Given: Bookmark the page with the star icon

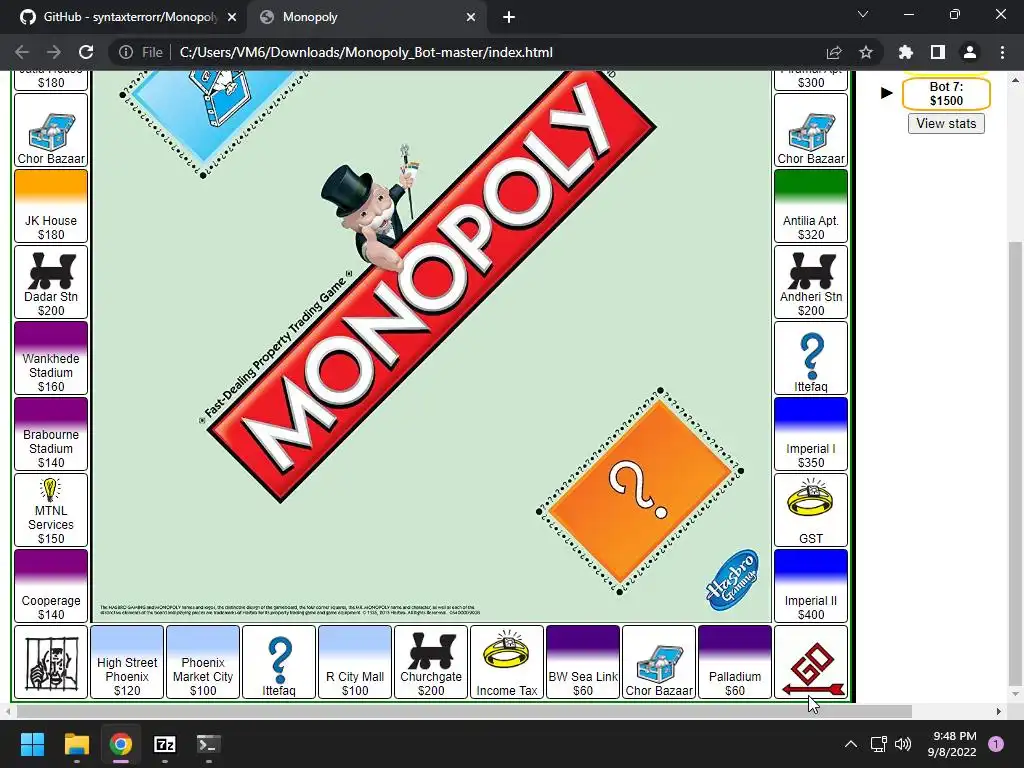Looking at the screenshot, I should 866,52.
